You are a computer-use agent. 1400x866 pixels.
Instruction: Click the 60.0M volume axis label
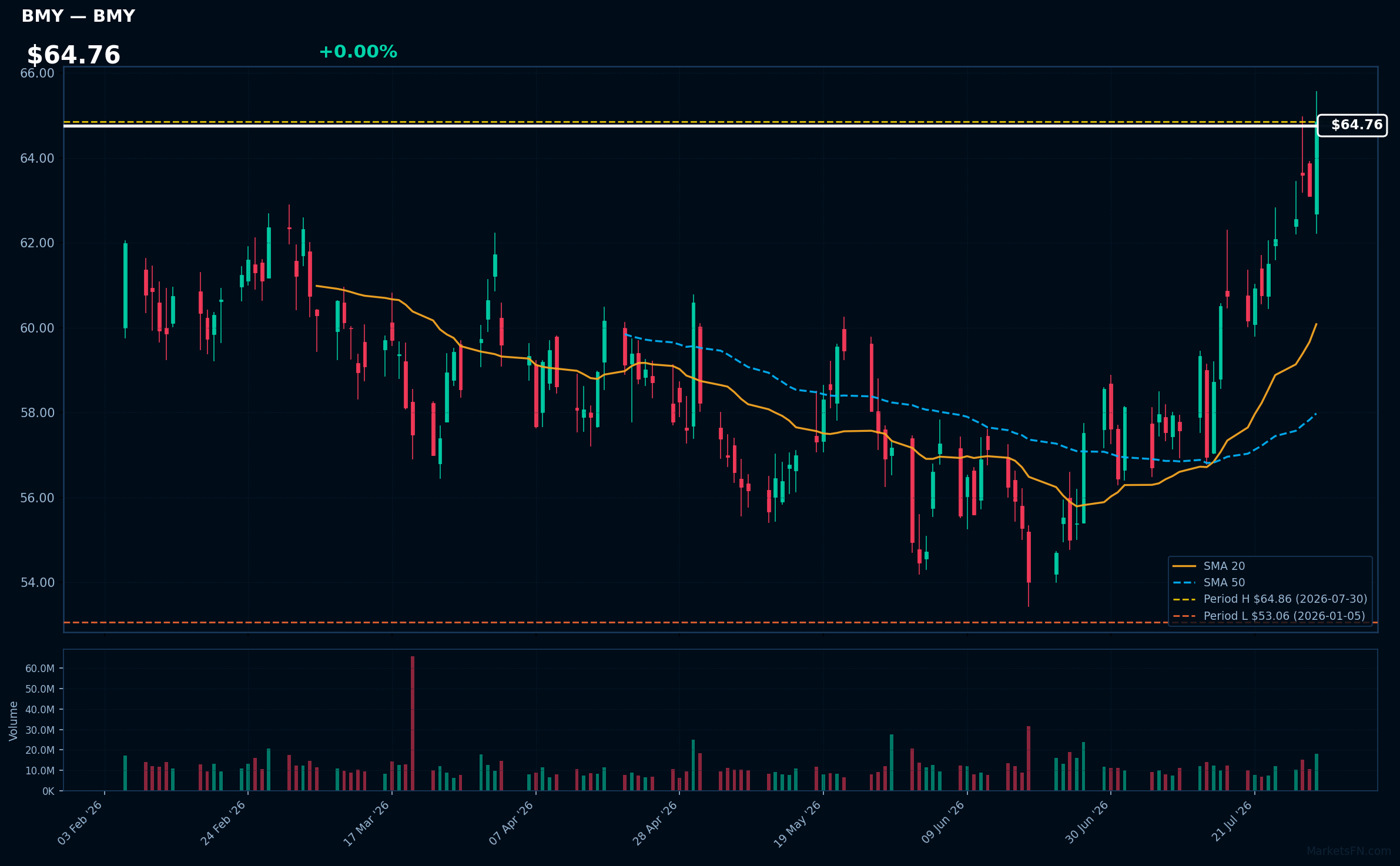pos(40,669)
